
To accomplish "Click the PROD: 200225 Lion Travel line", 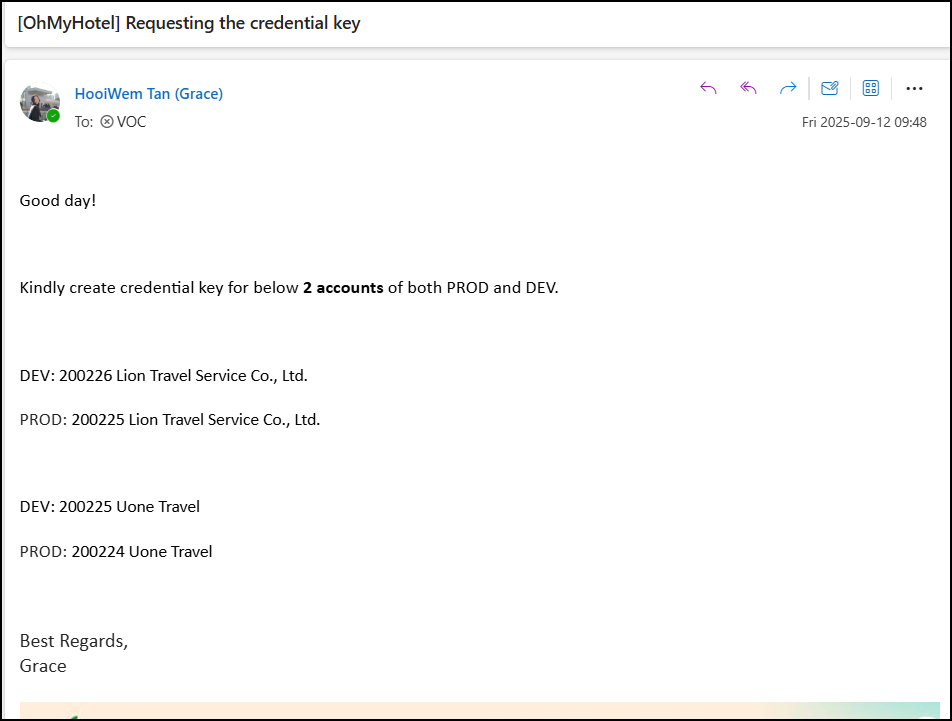I will tap(170, 420).
